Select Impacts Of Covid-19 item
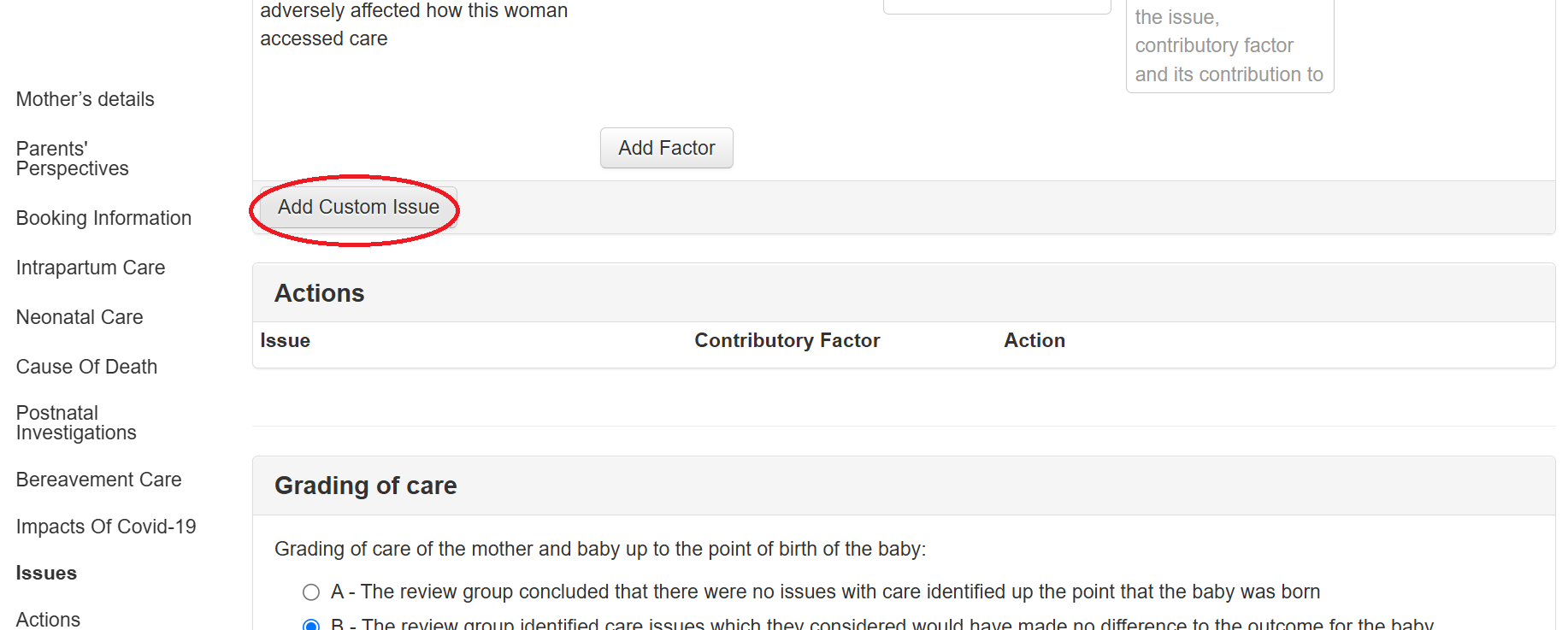The width and height of the screenshot is (1568, 630). [106, 527]
